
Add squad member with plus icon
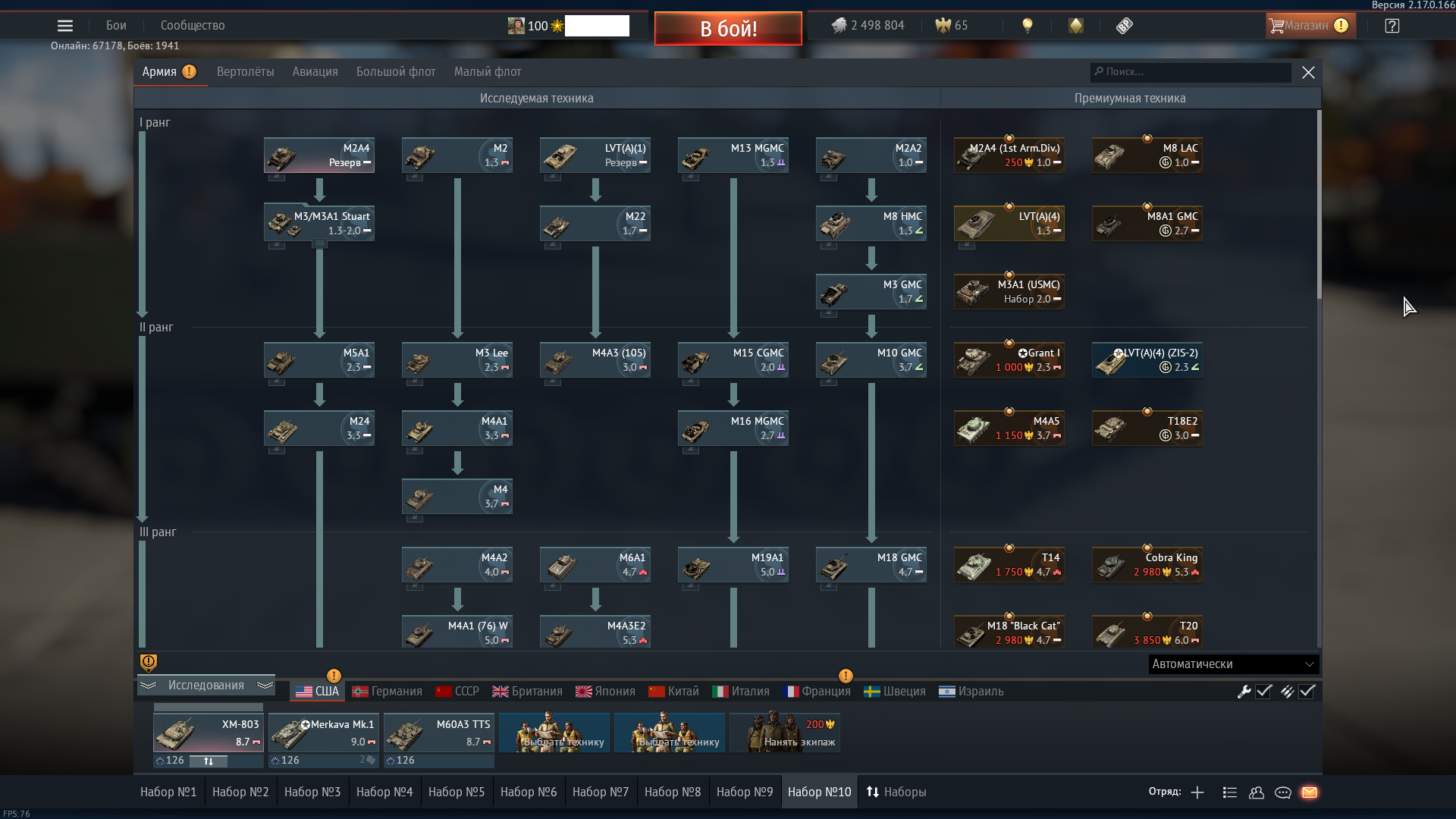[1197, 792]
